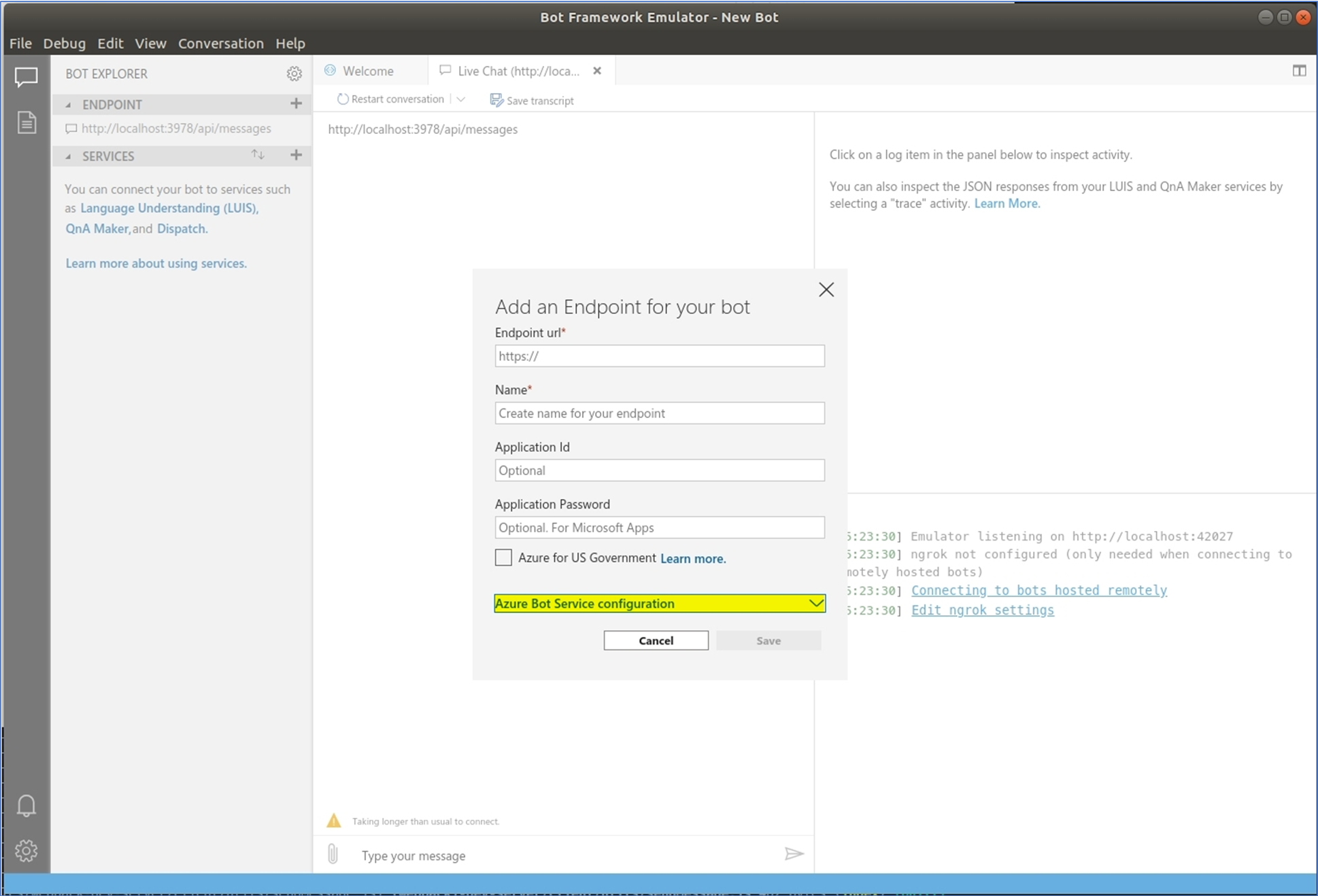Expand Azure Bot Service configuration
This screenshot has width=1318, height=896.
point(660,604)
